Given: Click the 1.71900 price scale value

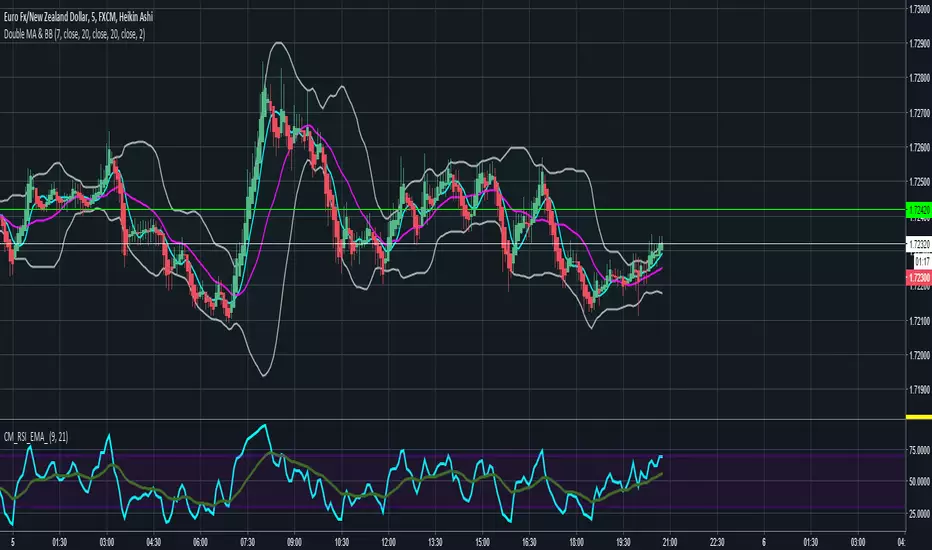Looking at the screenshot, I should click(916, 389).
